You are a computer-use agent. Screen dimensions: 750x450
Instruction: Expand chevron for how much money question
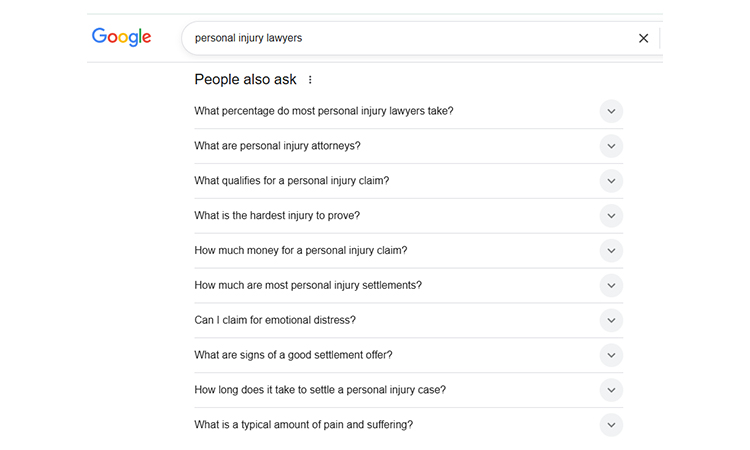pyautogui.click(x=611, y=251)
